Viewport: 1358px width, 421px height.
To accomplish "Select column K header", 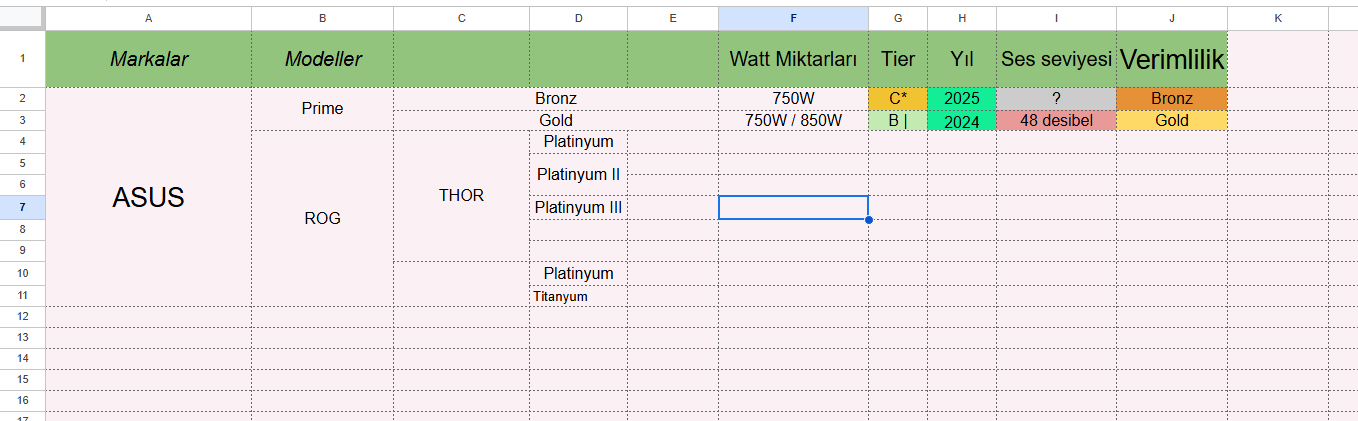I will click(1278, 18).
